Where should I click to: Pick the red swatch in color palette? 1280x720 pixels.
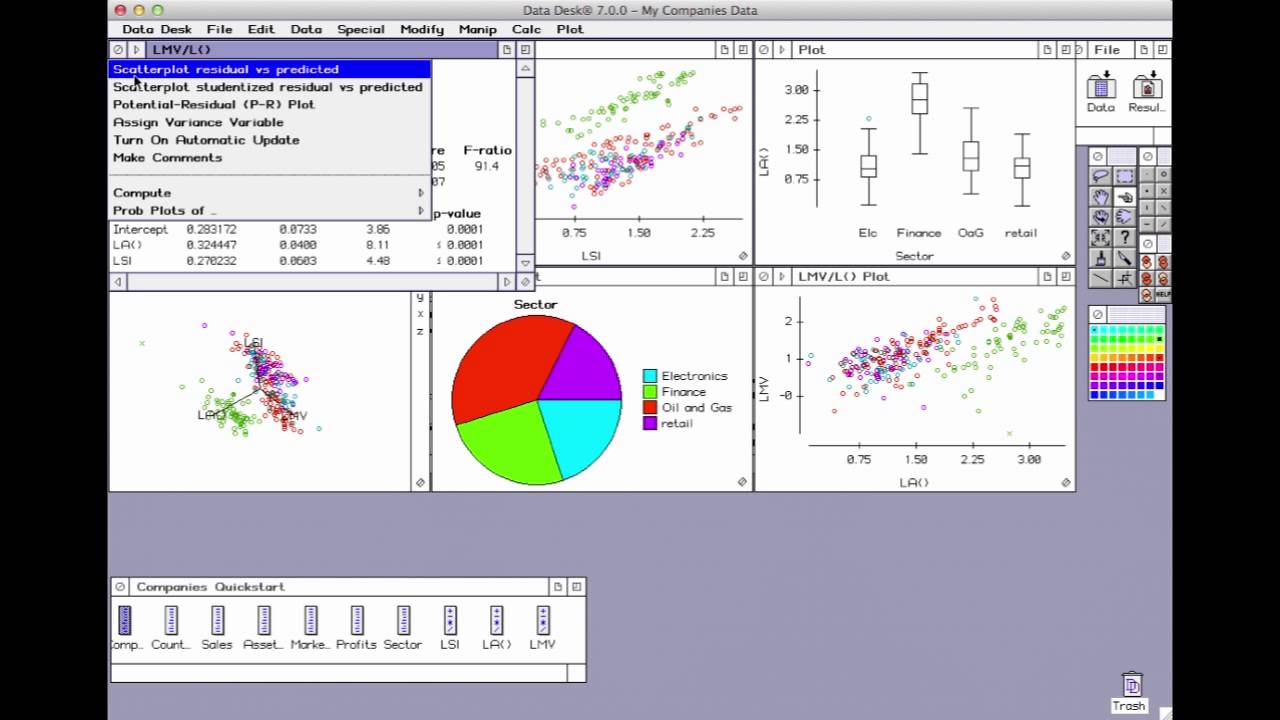point(1094,367)
